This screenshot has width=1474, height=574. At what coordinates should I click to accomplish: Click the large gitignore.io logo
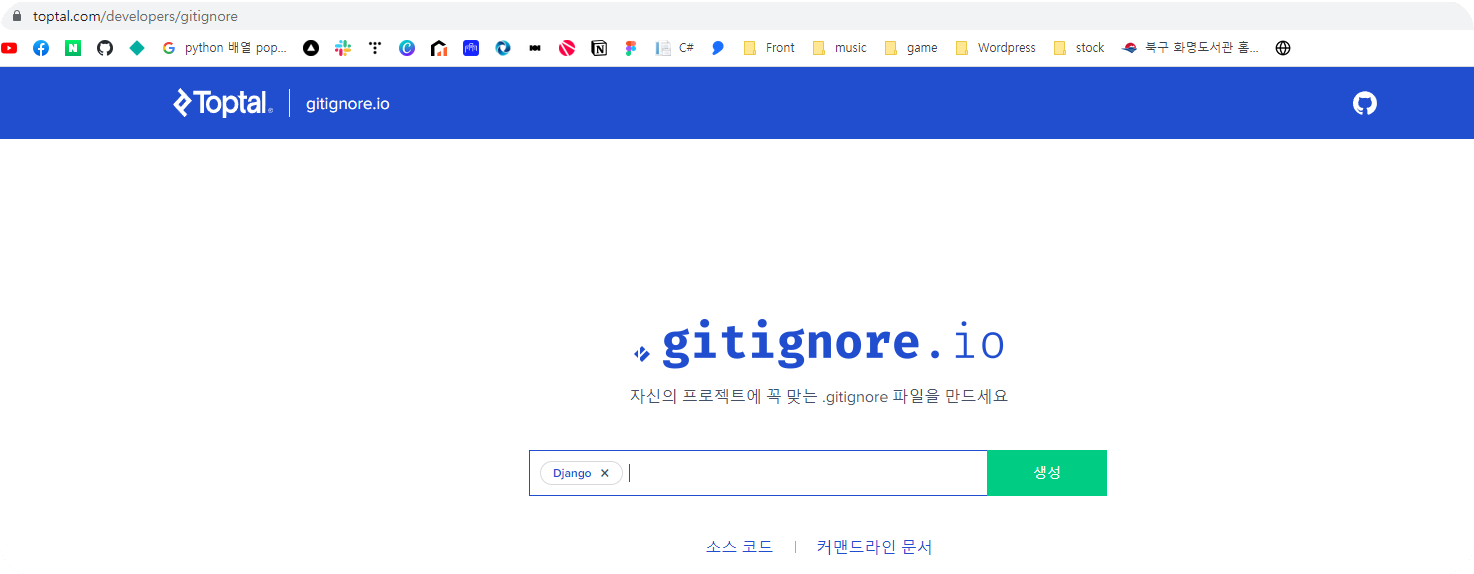pyautogui.click(x=819, y=343)
